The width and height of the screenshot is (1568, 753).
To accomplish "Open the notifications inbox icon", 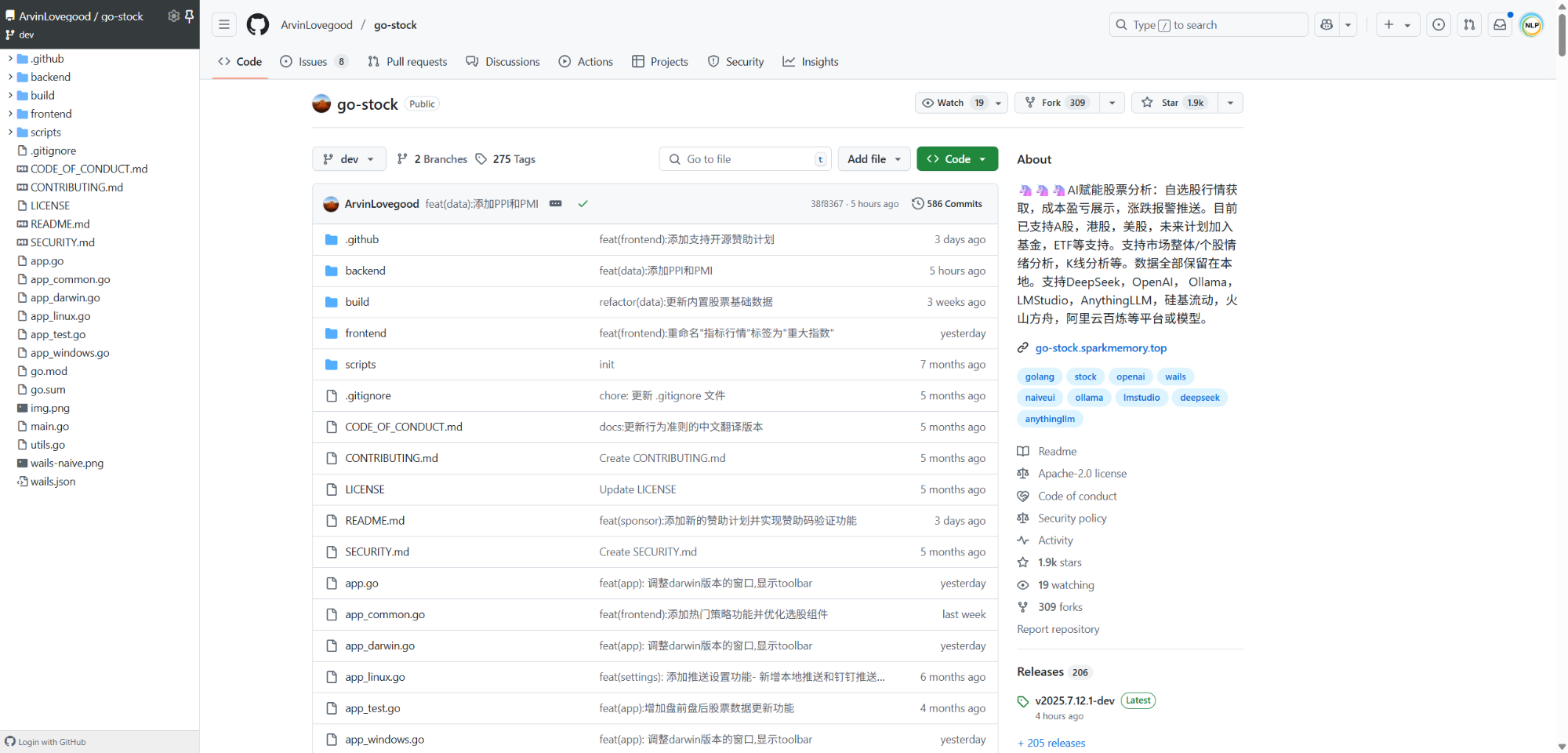I will pos(1500,24).
